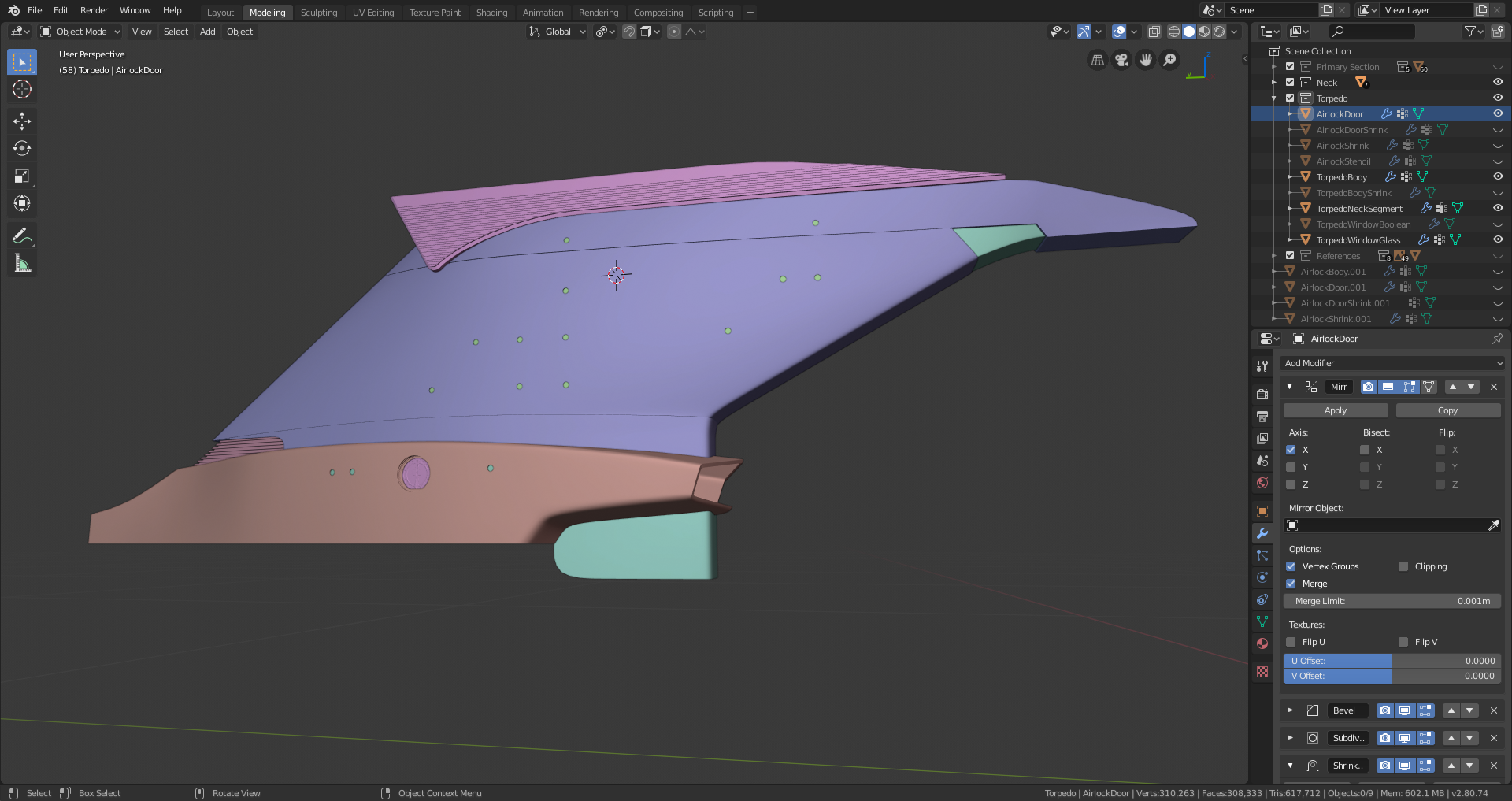Hide the TorpedoBody object in viewport
The image size is (1512, 801).
[1498, 177]
